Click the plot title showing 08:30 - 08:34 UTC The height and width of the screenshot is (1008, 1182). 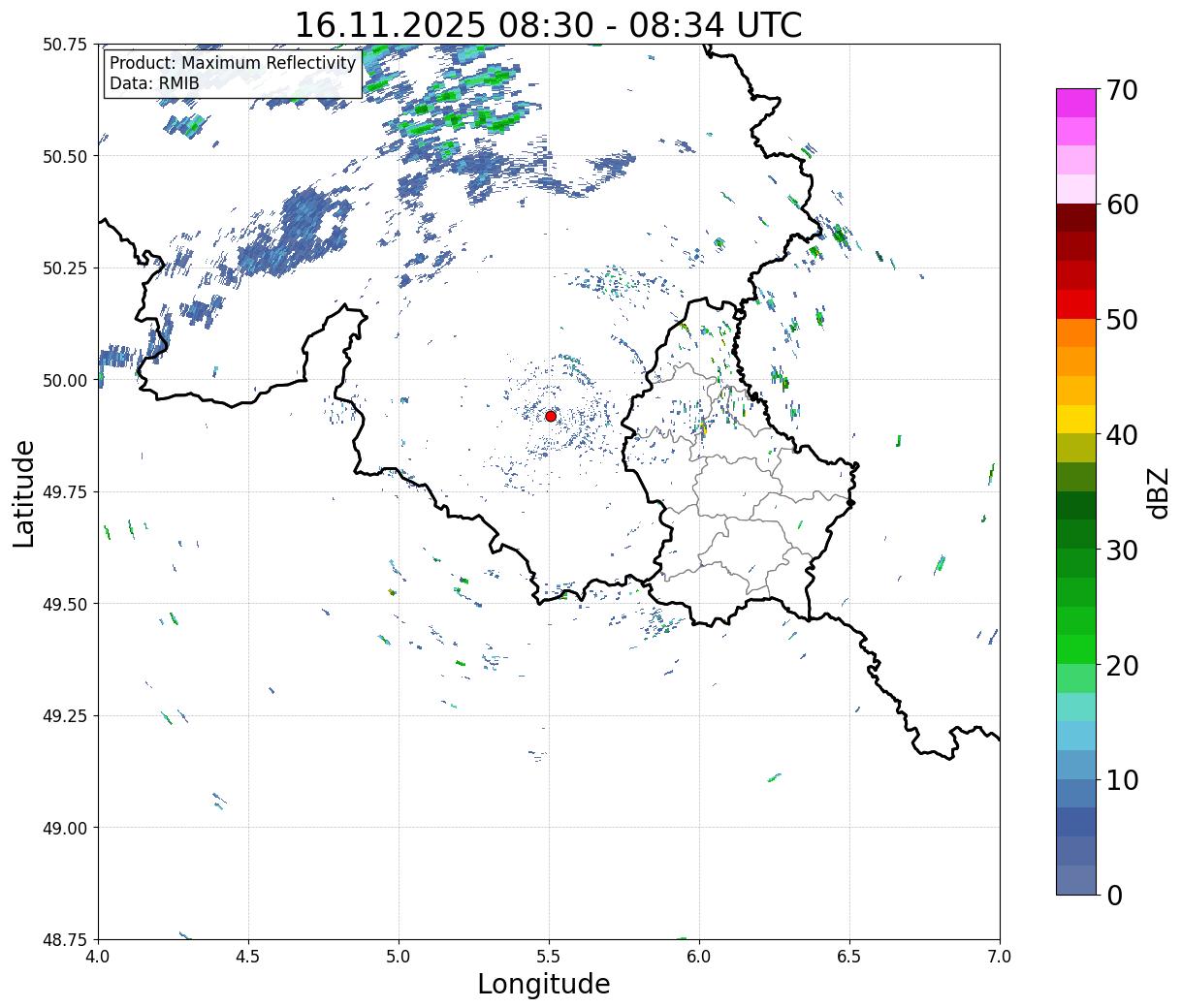(x=548, y=24)
